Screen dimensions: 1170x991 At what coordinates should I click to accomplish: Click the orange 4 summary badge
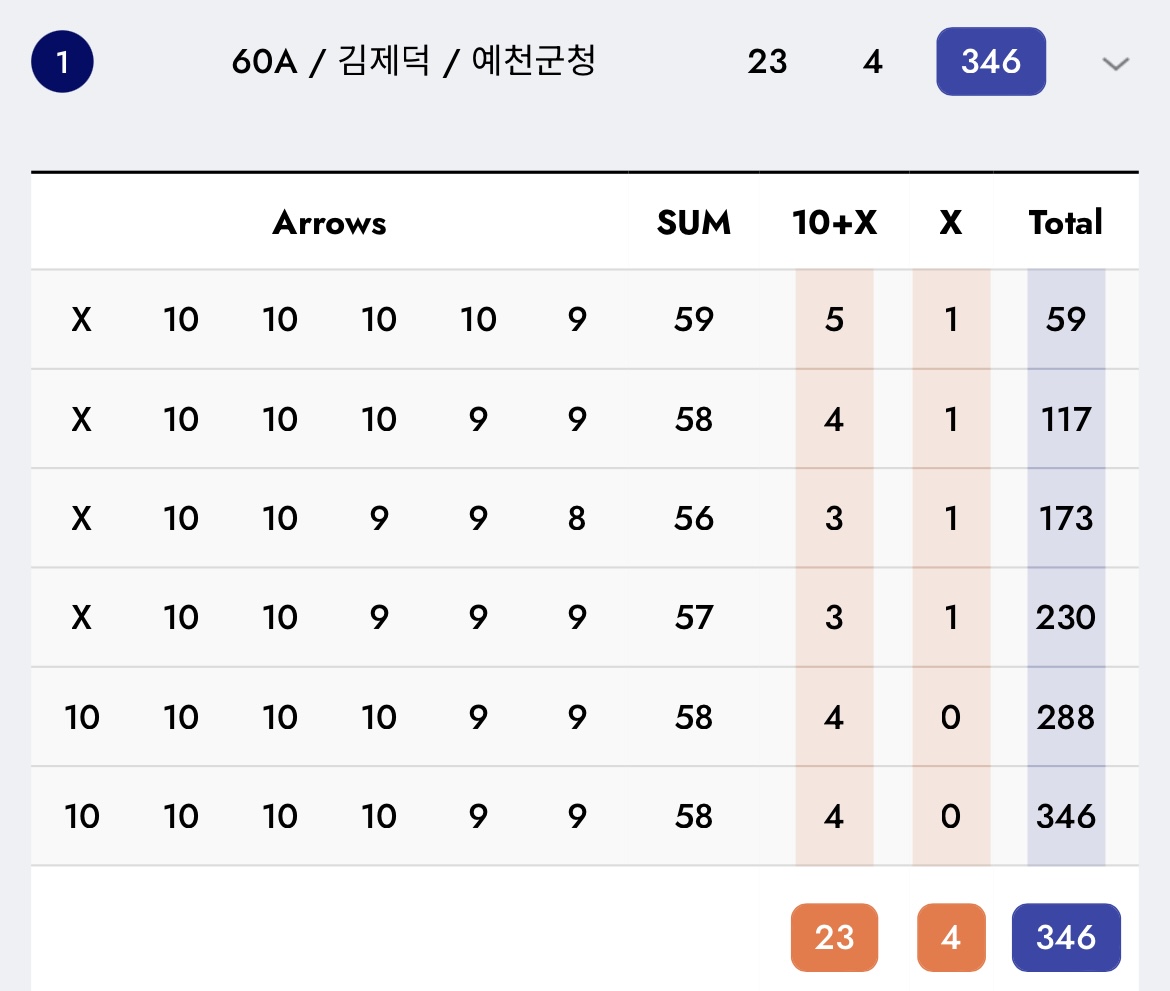[950, 937]
